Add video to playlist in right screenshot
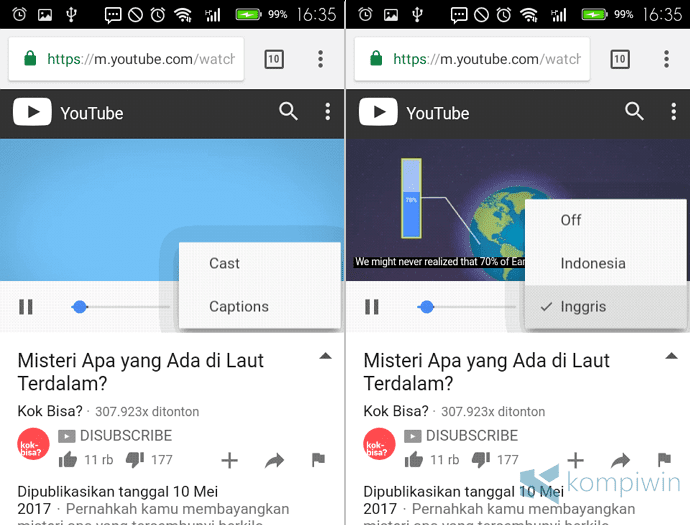This screenshot has height=525, width=690. tap(575, 460)
